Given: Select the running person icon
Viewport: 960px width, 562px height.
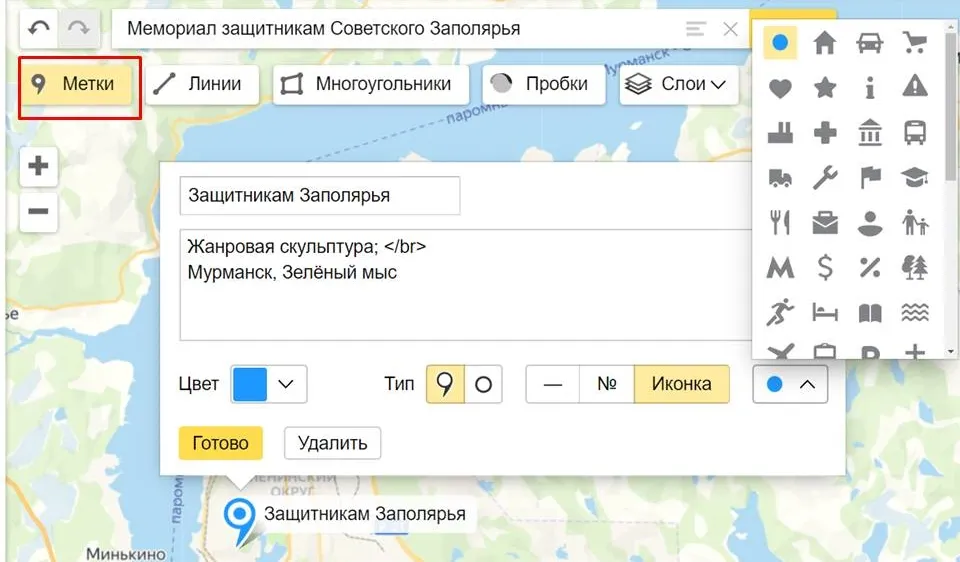Looking at the screenshot, I should point(780,312).
